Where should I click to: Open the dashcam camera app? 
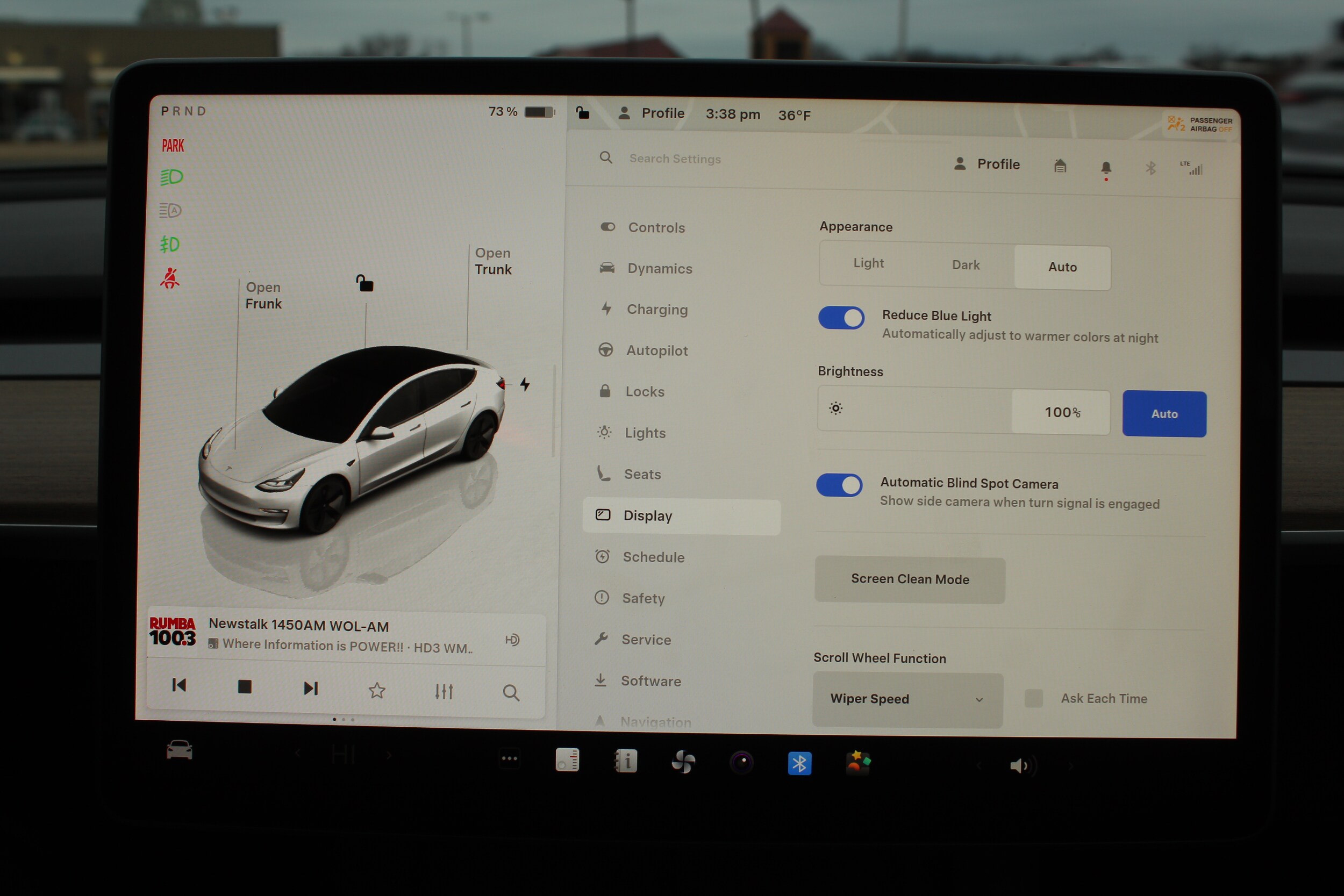(x=742, y=762)
